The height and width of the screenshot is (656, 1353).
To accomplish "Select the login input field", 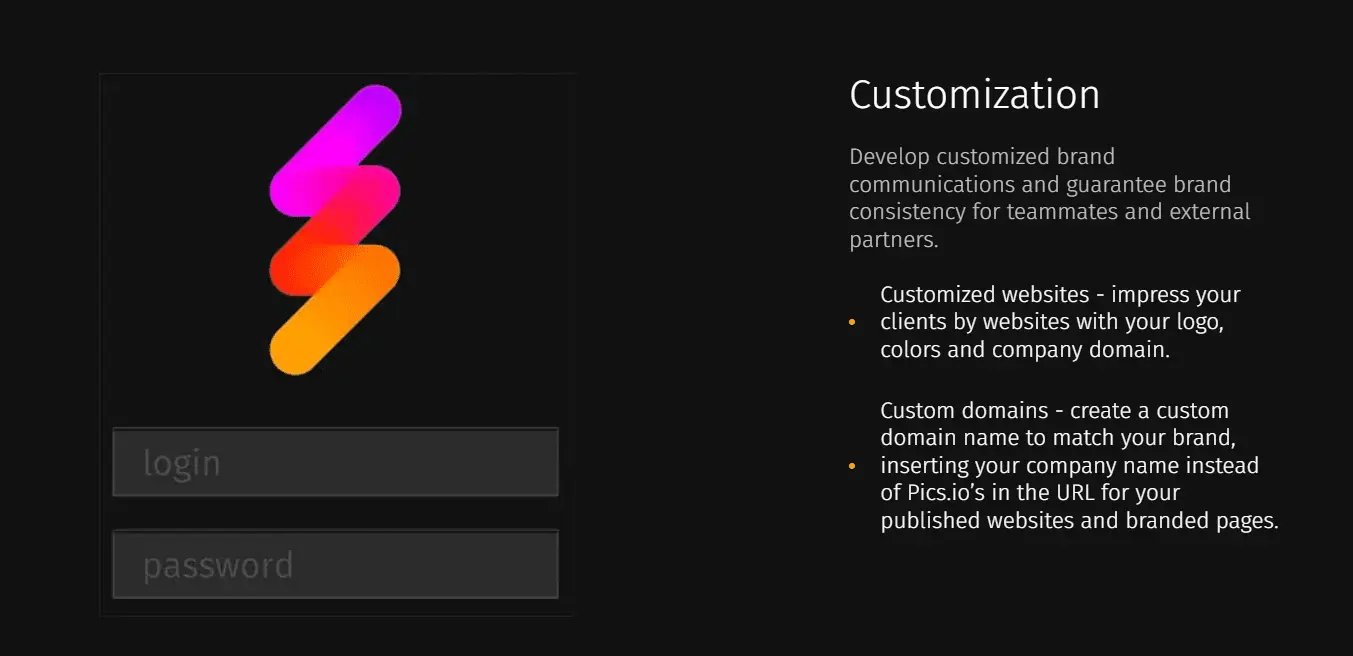I will [x=335, y=462].
